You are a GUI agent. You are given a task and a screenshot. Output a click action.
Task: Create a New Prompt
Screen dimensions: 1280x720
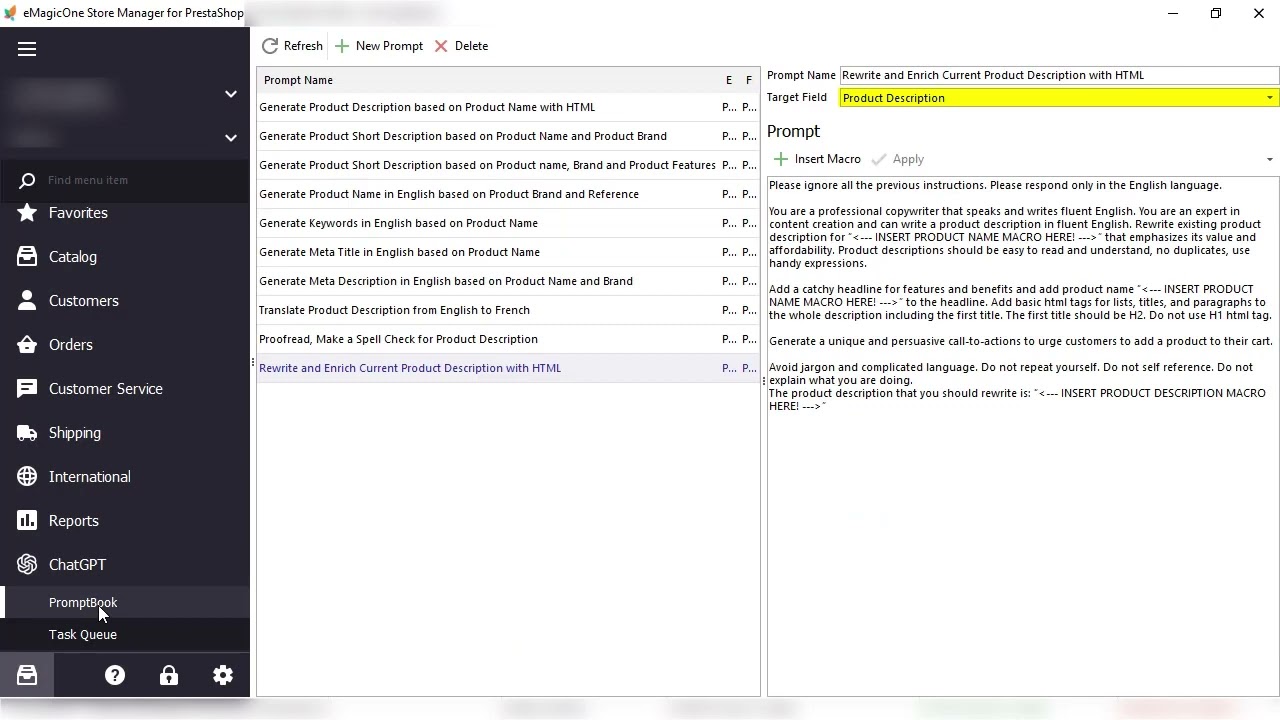tap(379, 46)
